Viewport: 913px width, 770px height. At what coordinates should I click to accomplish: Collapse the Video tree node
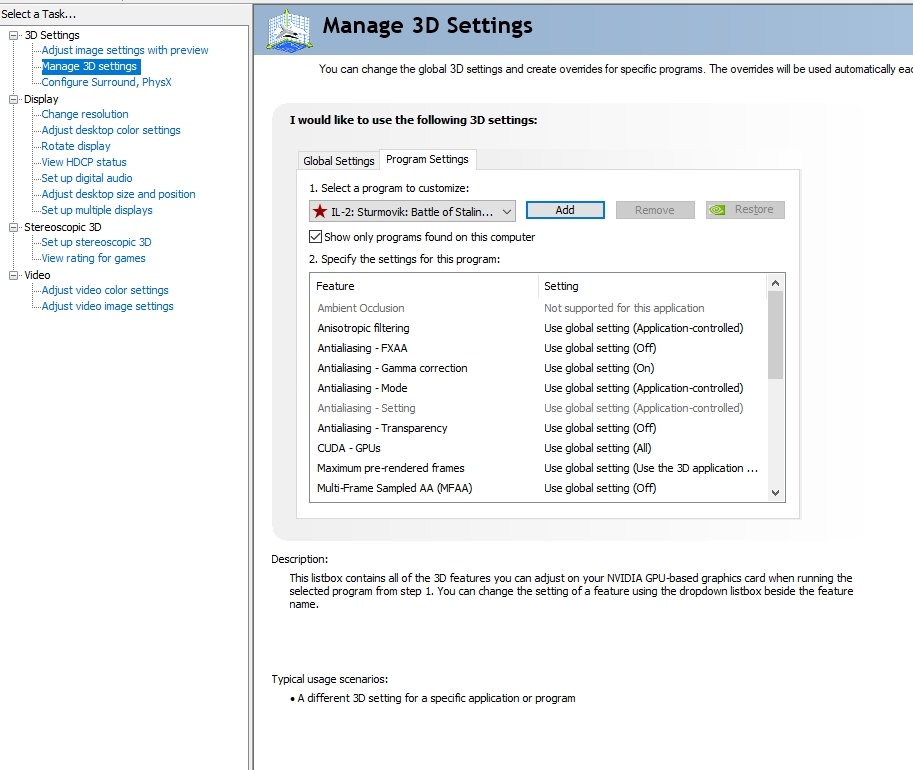13,275
